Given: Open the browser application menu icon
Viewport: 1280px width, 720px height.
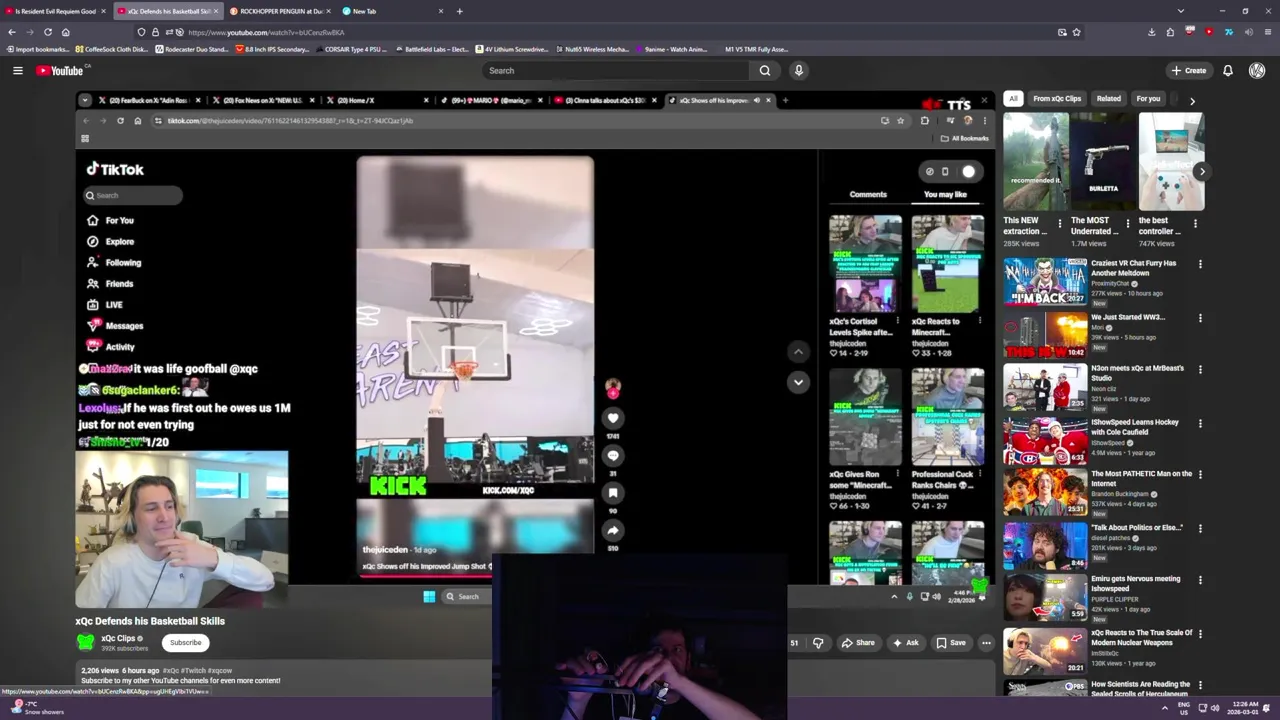Looking at the screenshot, I should [1266, 32].
